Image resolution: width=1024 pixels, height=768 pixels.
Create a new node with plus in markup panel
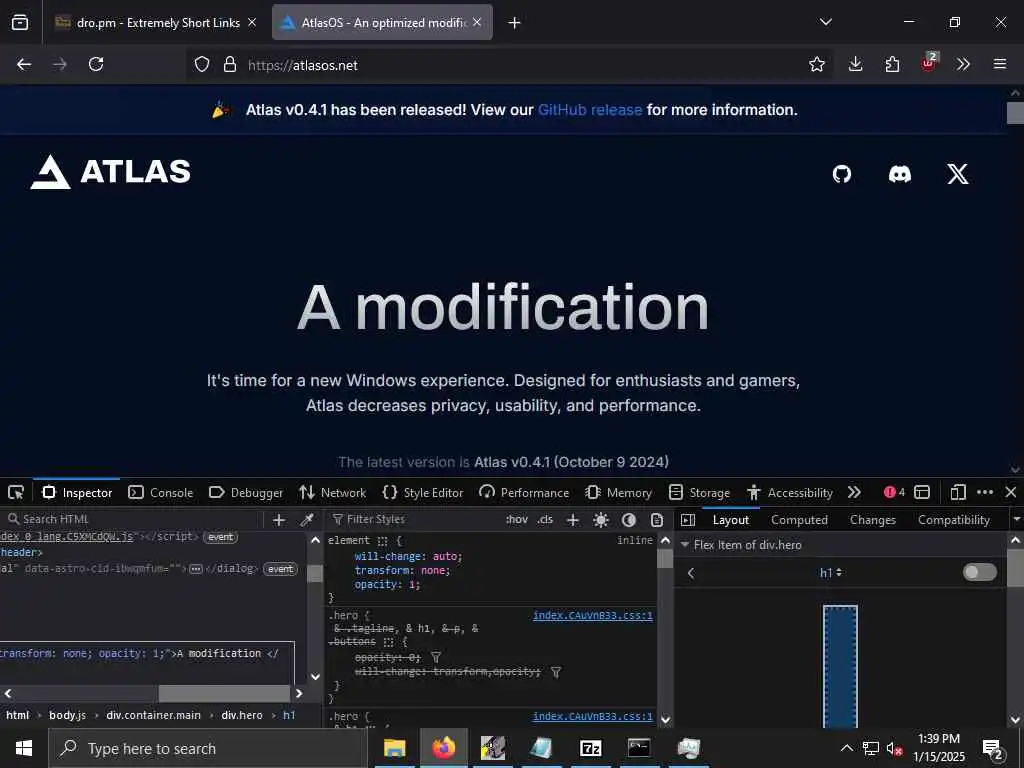point(279,520)
